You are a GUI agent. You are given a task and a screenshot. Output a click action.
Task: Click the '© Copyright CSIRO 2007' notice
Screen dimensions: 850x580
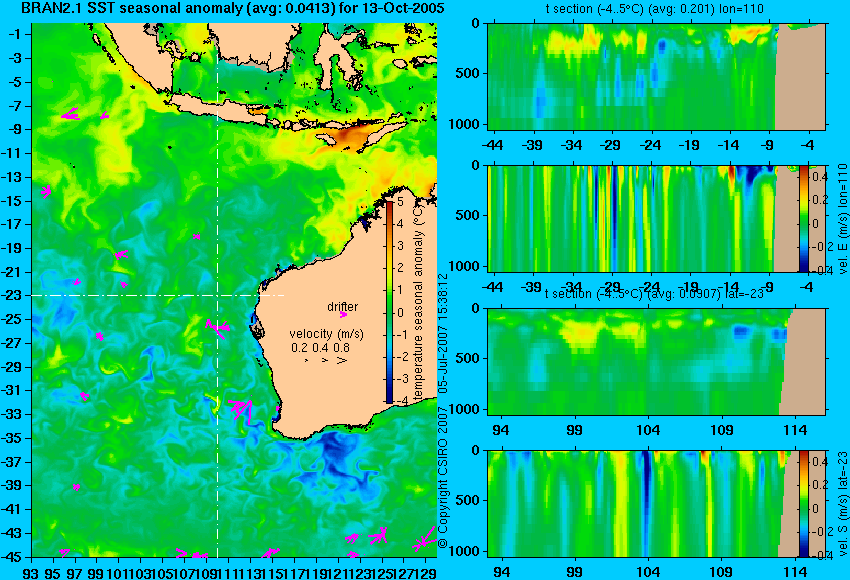coord(443,476)
